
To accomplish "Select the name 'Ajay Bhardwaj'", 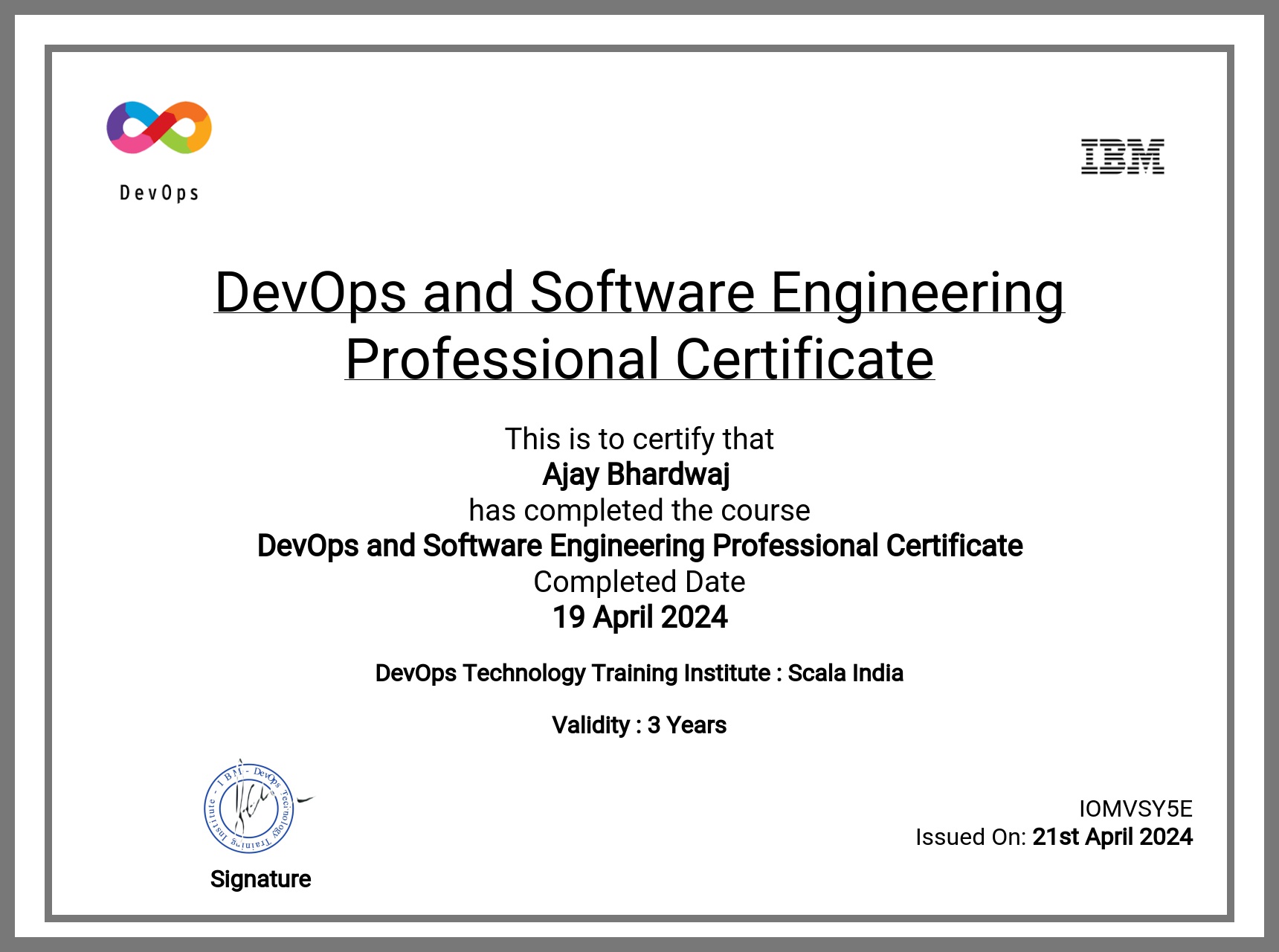I will point(637,475).
